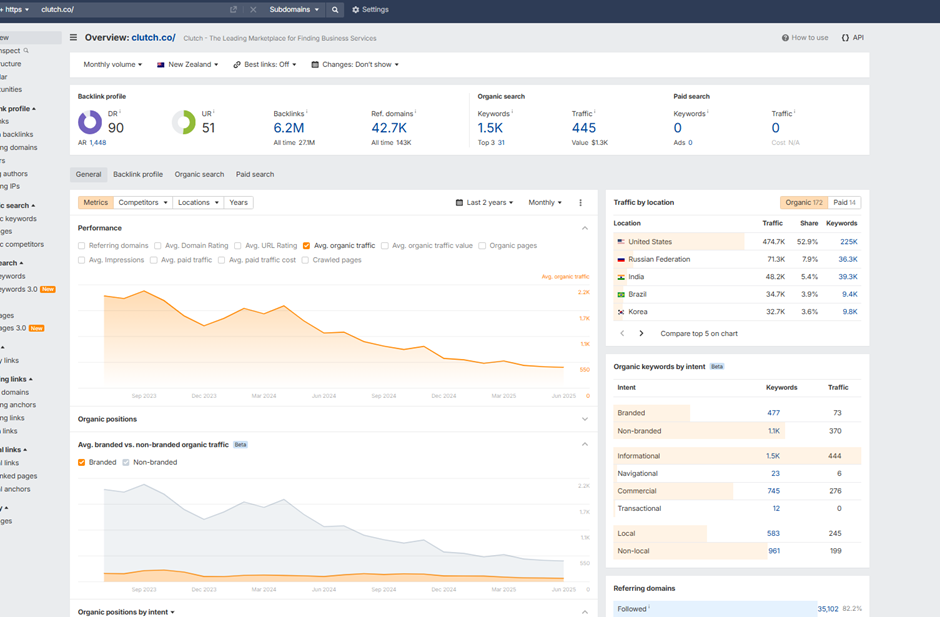Expand the Organic positions section
The image size is (940, 617).
[x=585, y=419]
